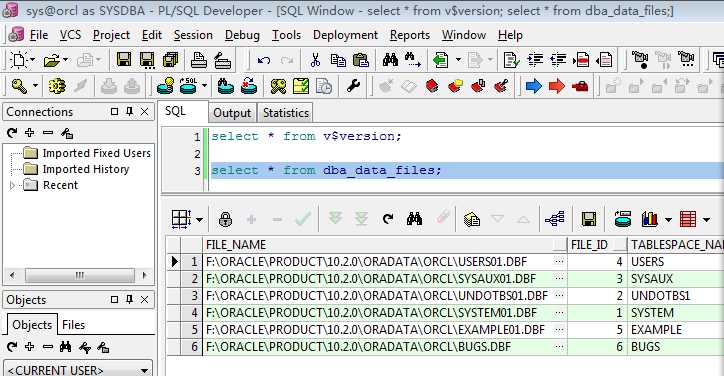Click the Paste clipboard icon
The width and height of the screenshot is (724, 376).
361,60
